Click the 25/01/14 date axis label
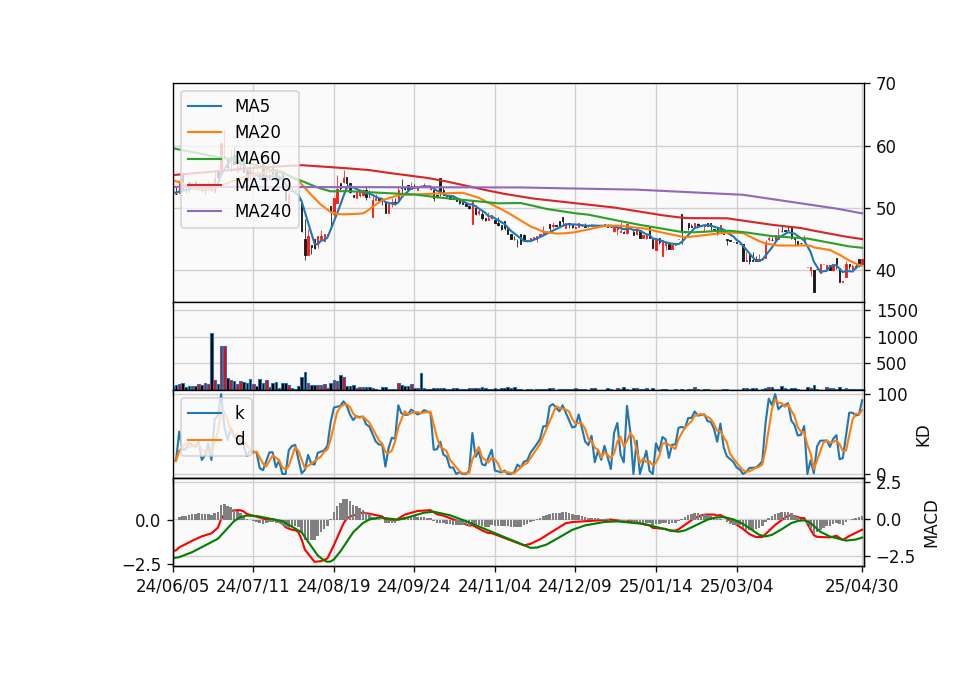960x690 pixels. [656, 586]
